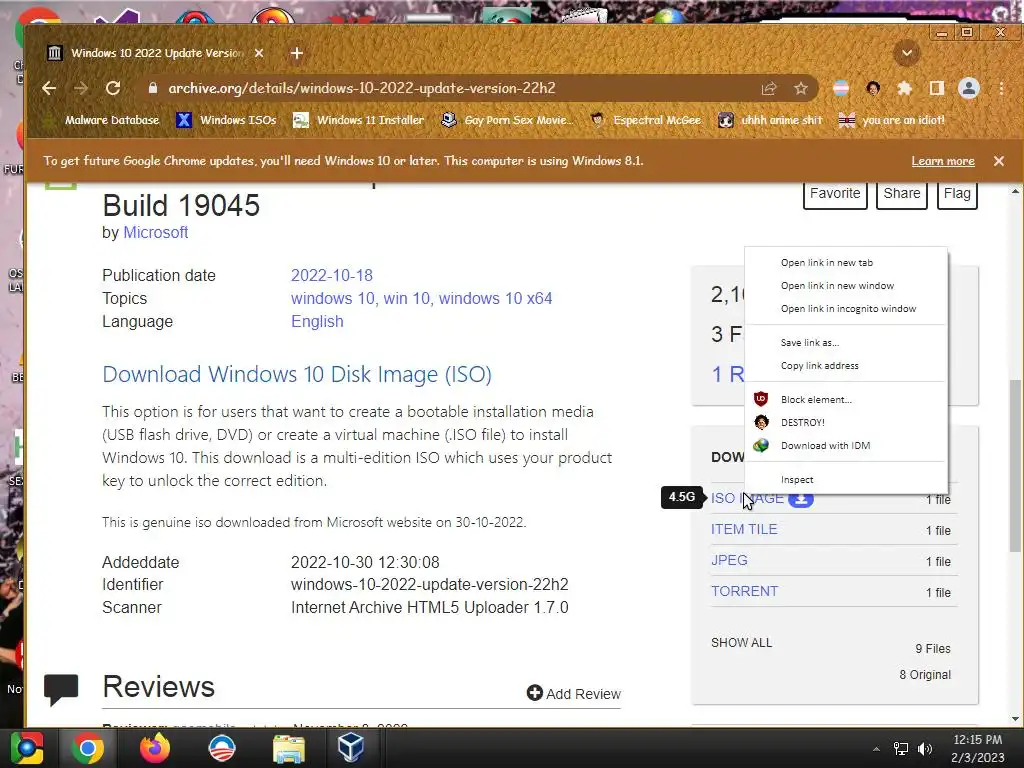Open the TORRENT download option
The width and height of the screenshot is (1024, 768).
tap(744, 591)
